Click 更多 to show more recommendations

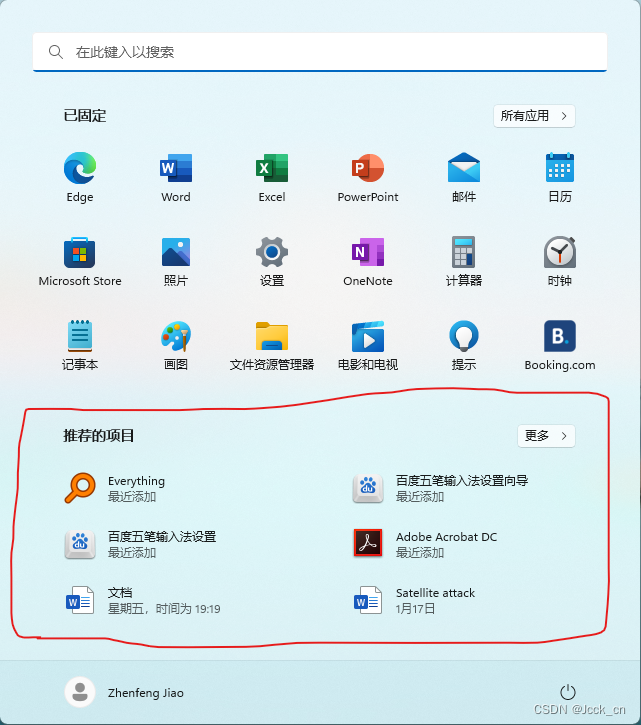pyautogui.click(x=546, y=436)
